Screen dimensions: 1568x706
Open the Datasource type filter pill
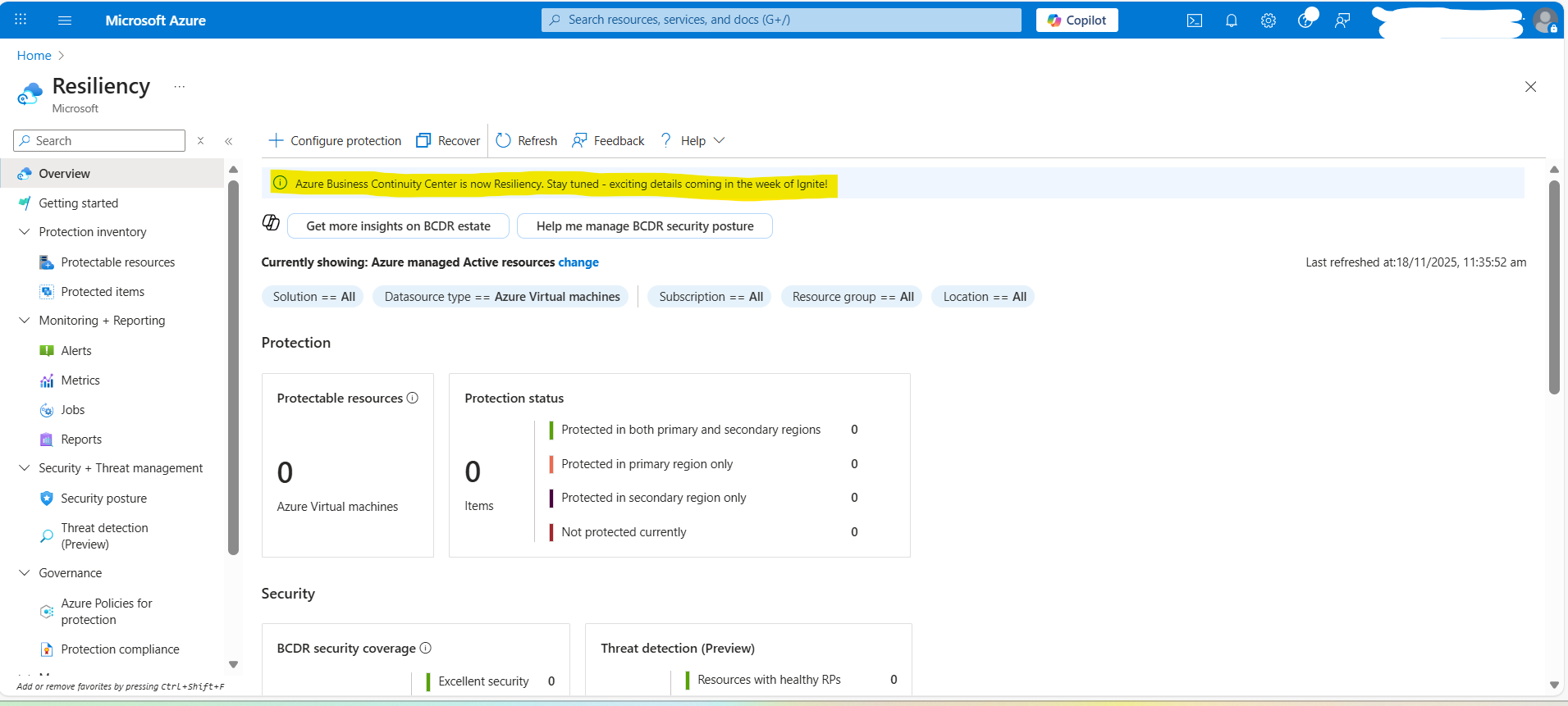tap(501, 297)
